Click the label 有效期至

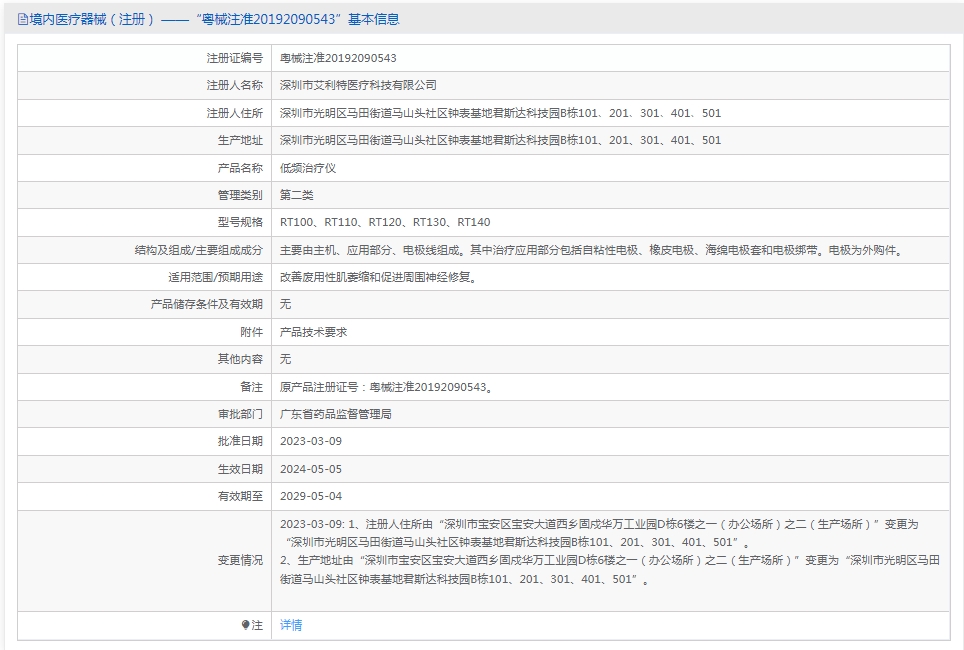(240, 496)
